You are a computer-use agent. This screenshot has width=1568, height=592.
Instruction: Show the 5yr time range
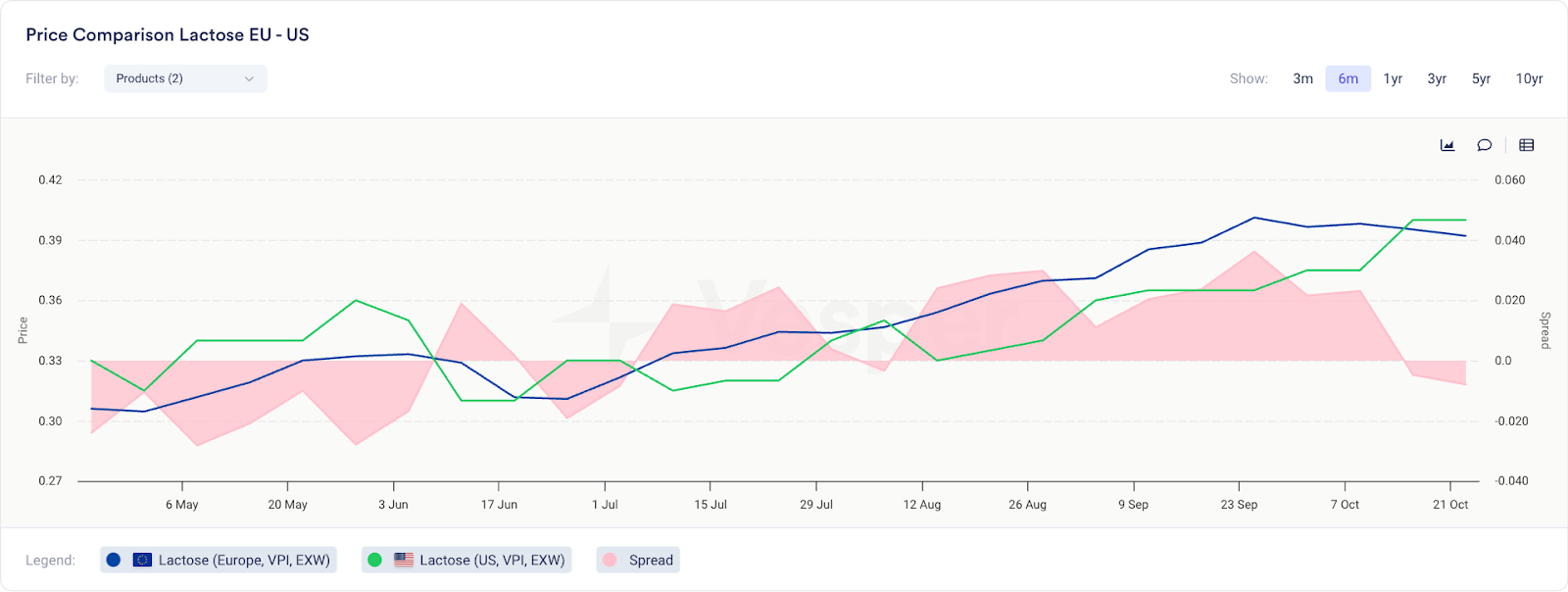1481,78
